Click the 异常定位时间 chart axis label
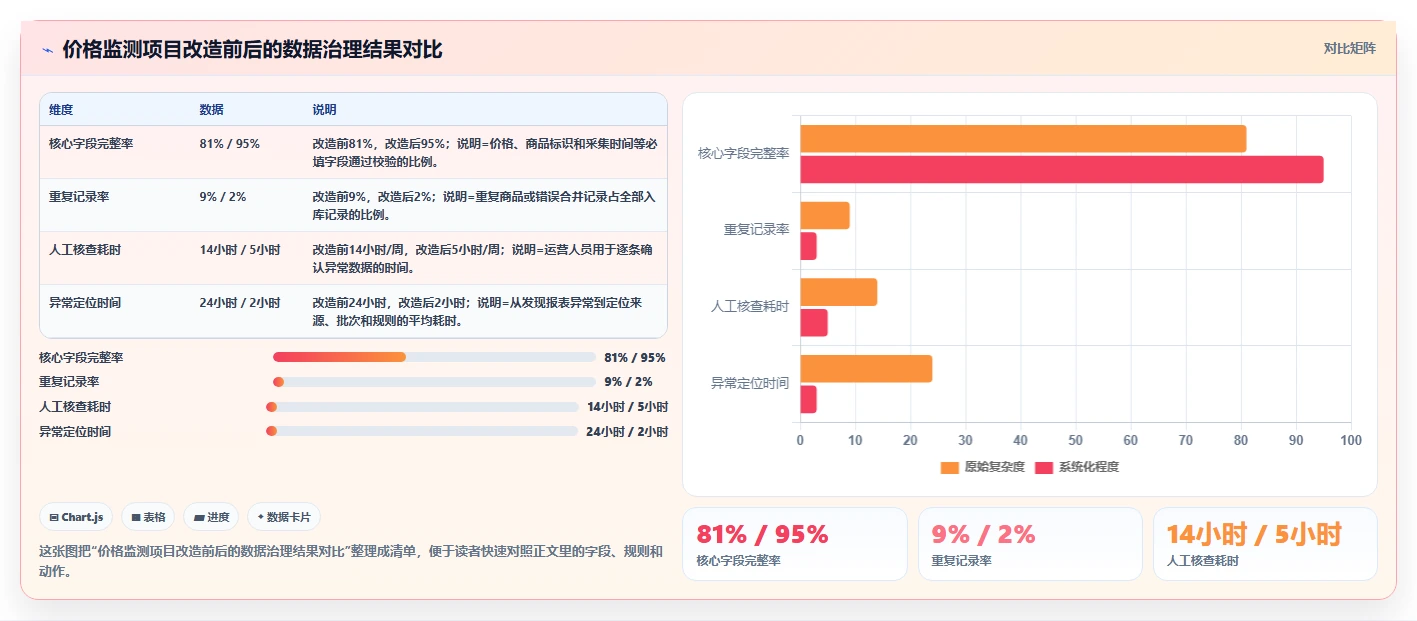The height and width of the screenshot is (621, 1417). tap(750, 384)
